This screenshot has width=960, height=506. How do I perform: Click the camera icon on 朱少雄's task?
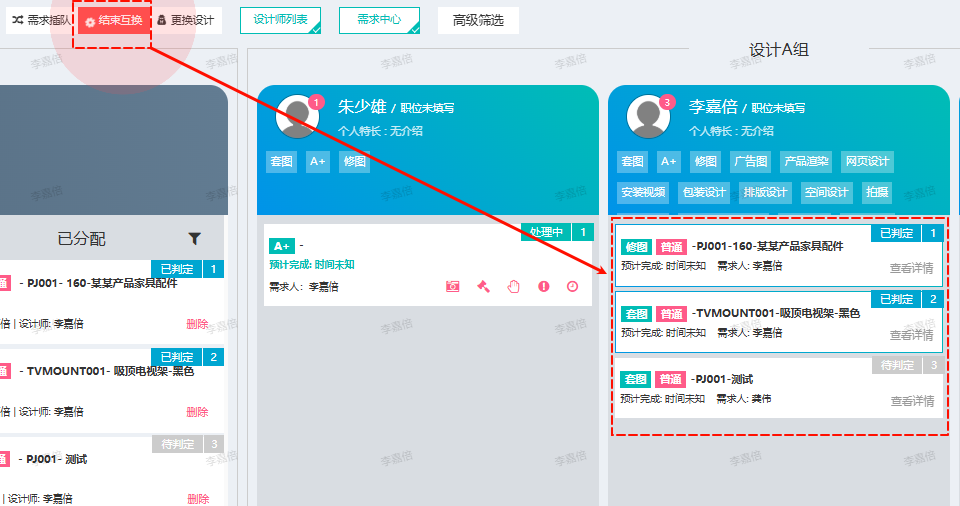(x=453, y=286)
